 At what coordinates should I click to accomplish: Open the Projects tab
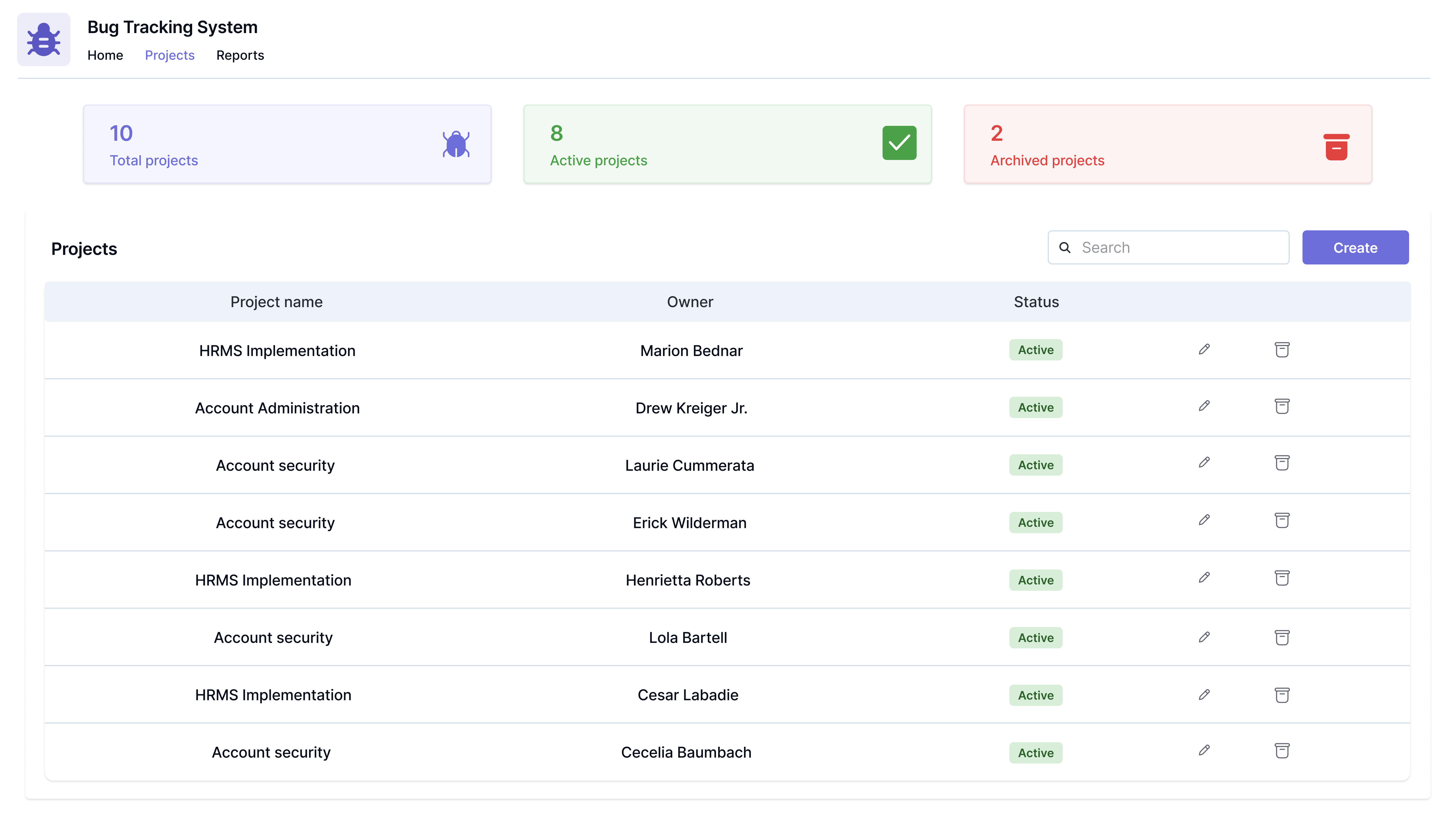point(169,55)
